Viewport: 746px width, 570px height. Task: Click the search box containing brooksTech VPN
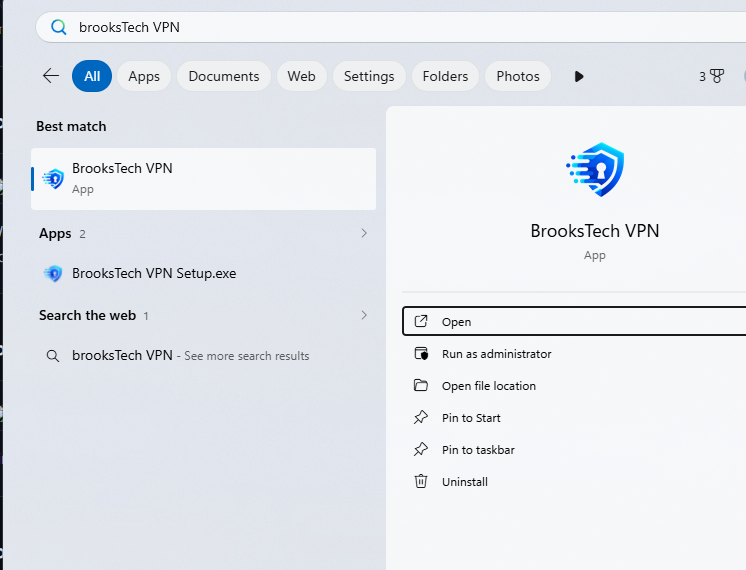[x=391, y=27]
